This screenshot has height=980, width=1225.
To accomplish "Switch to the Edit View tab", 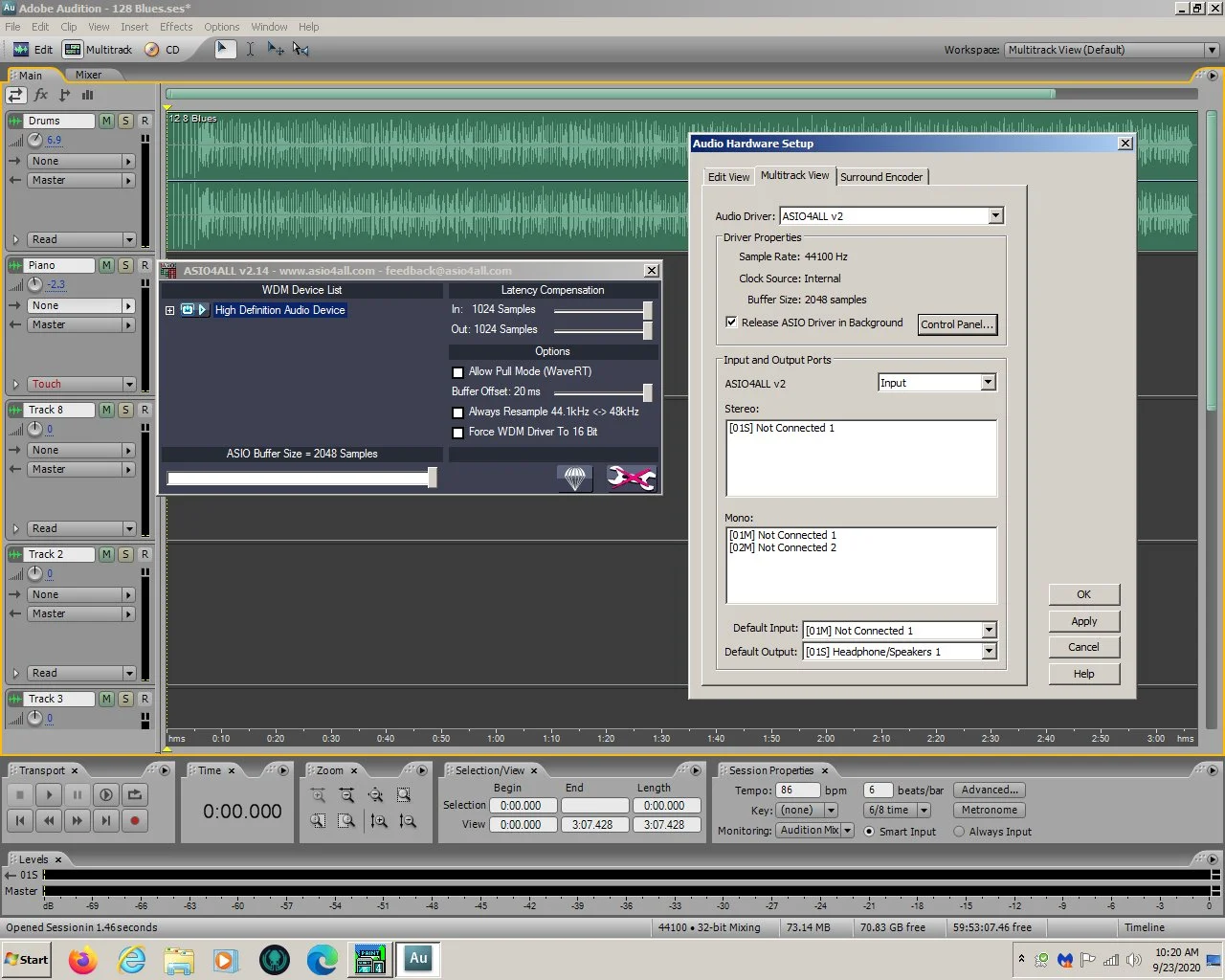I will click(728, 177).
